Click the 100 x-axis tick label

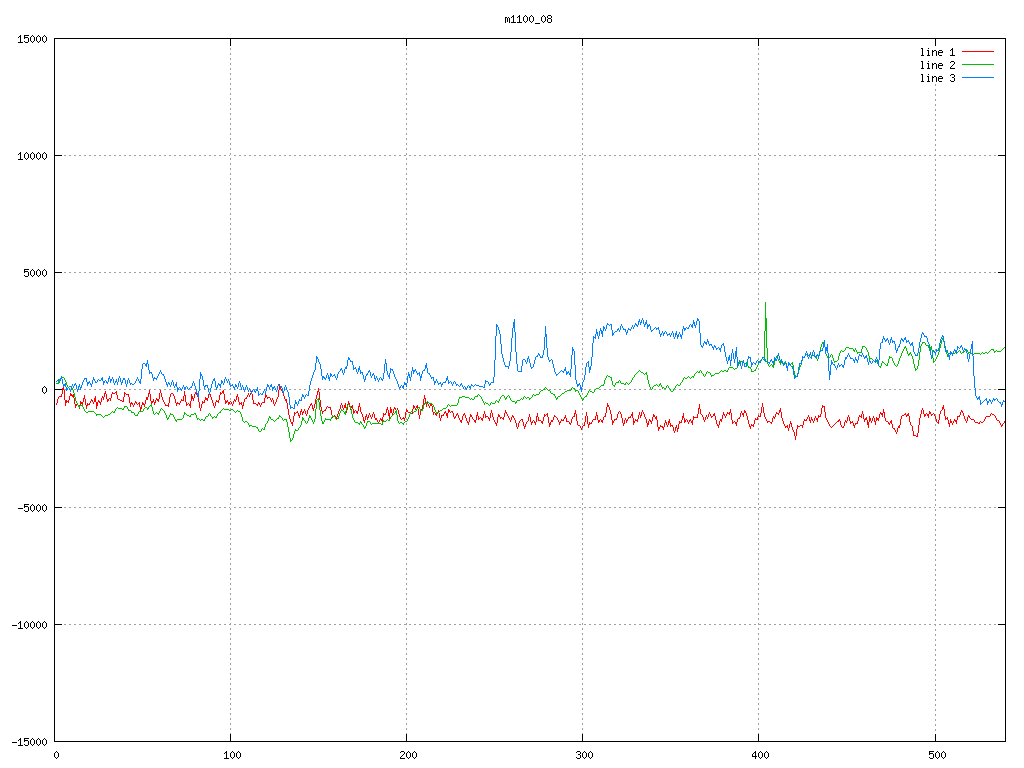tap(231, 755)
